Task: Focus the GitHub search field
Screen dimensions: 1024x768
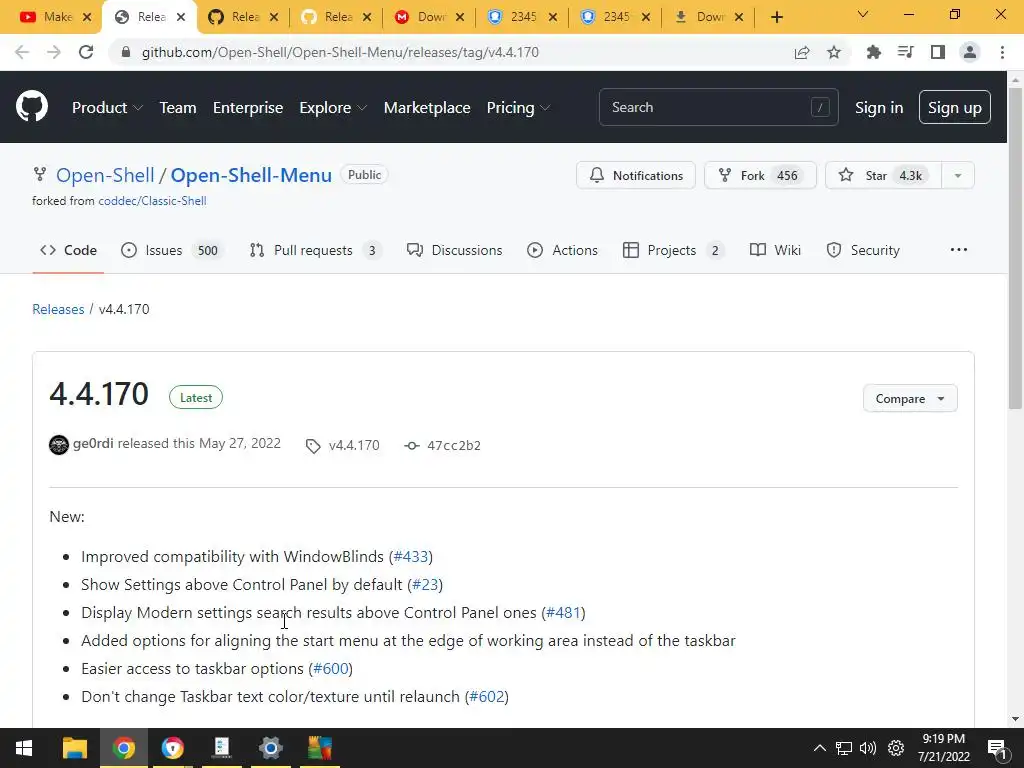Action: tap(718, 108)
